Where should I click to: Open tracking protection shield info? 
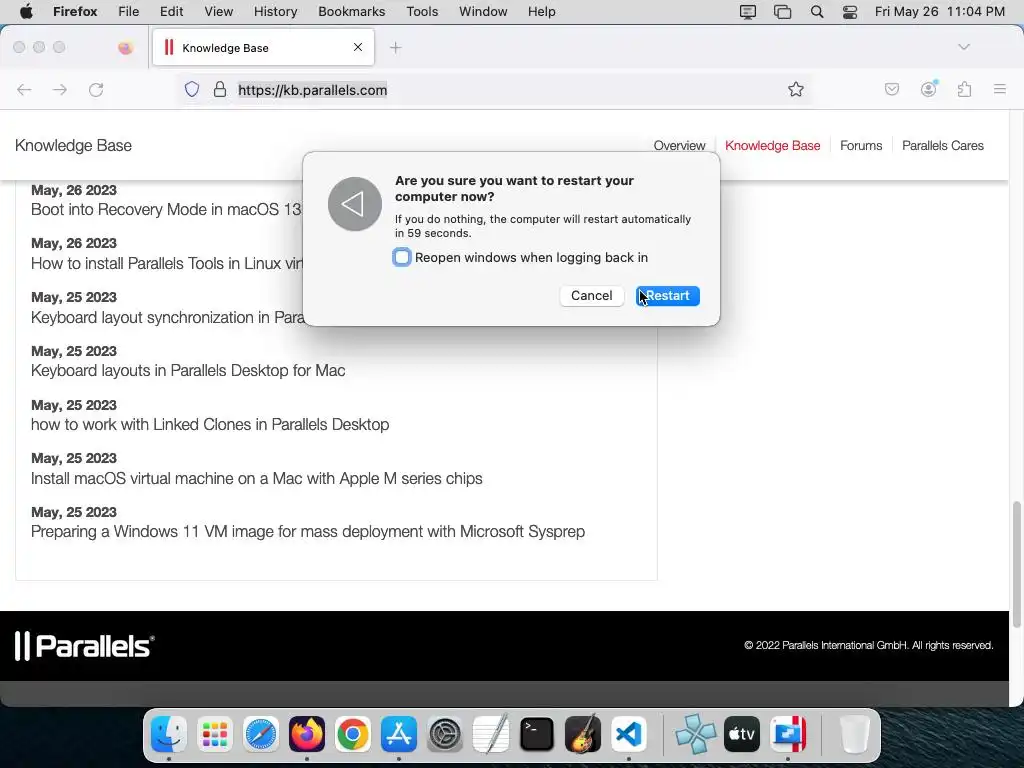tap(191, 89)
